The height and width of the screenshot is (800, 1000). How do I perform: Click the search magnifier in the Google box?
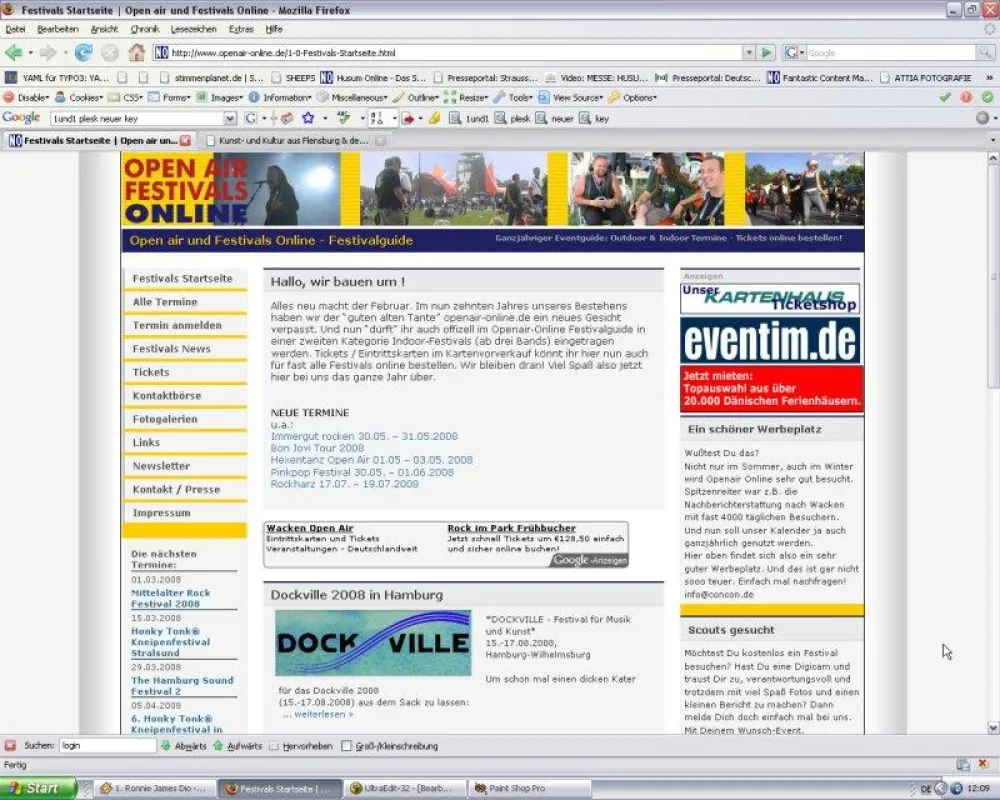[x=985, y=53]
